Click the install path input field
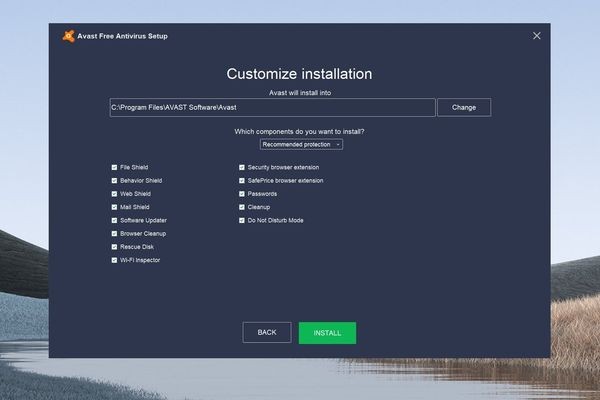 [x=272, y=108]
